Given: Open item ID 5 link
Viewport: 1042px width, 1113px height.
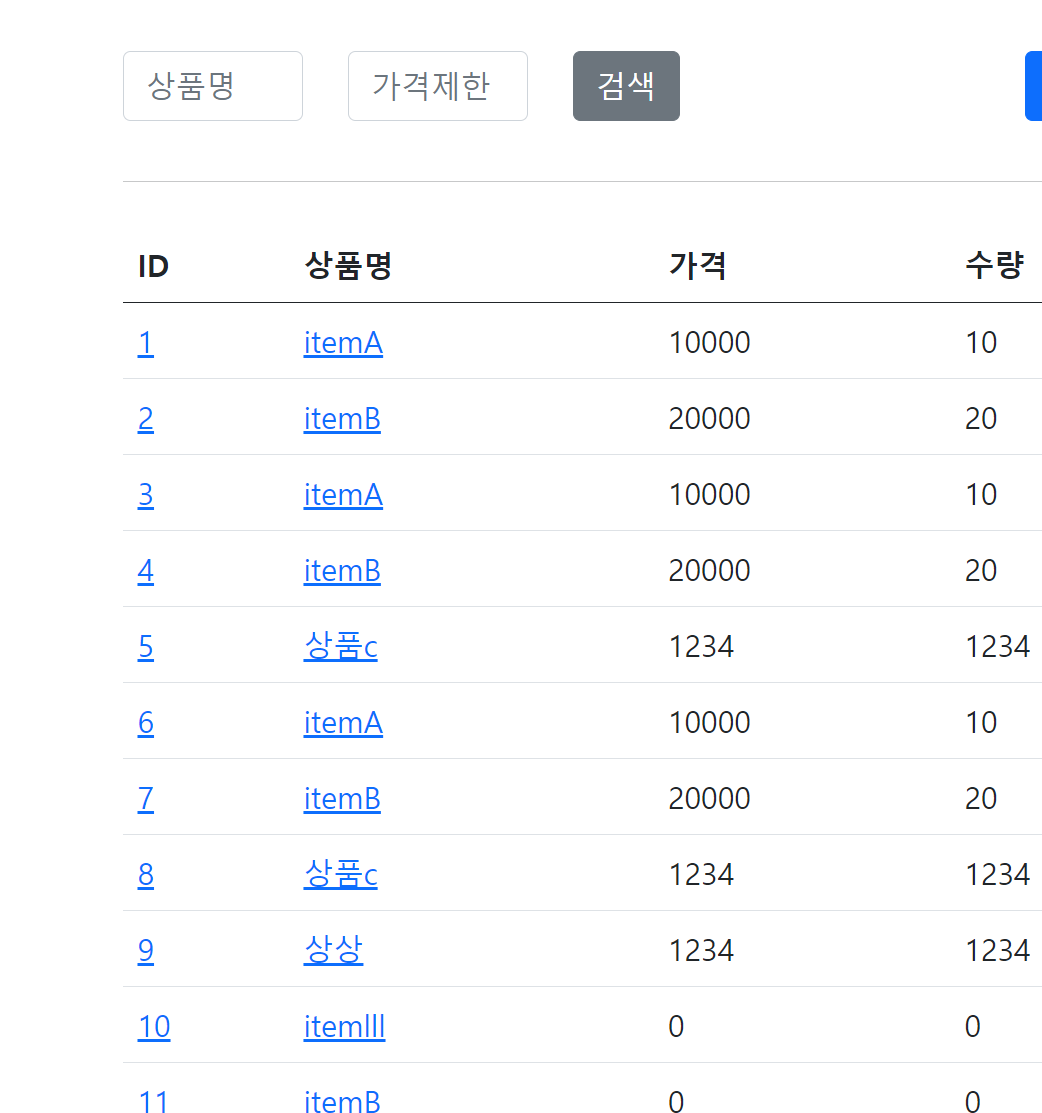Looking at the screenshot, I should (x=146, y=647).
